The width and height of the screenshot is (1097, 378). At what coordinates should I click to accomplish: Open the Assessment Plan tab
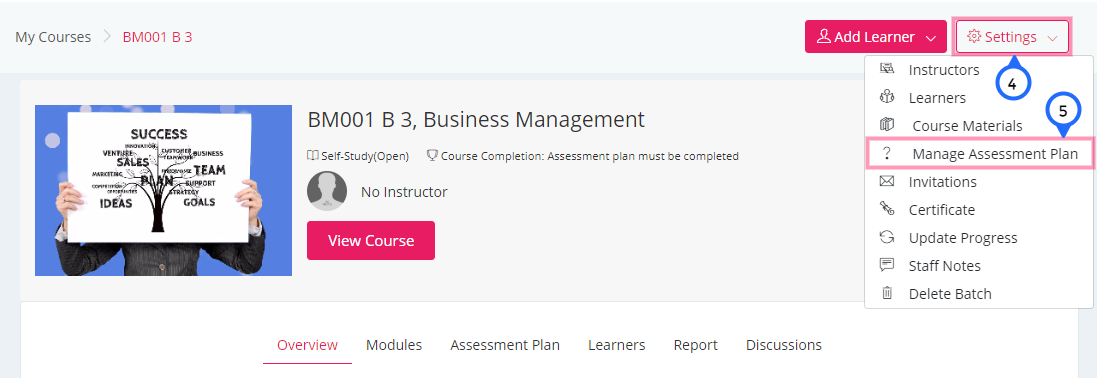click(504, 345)
